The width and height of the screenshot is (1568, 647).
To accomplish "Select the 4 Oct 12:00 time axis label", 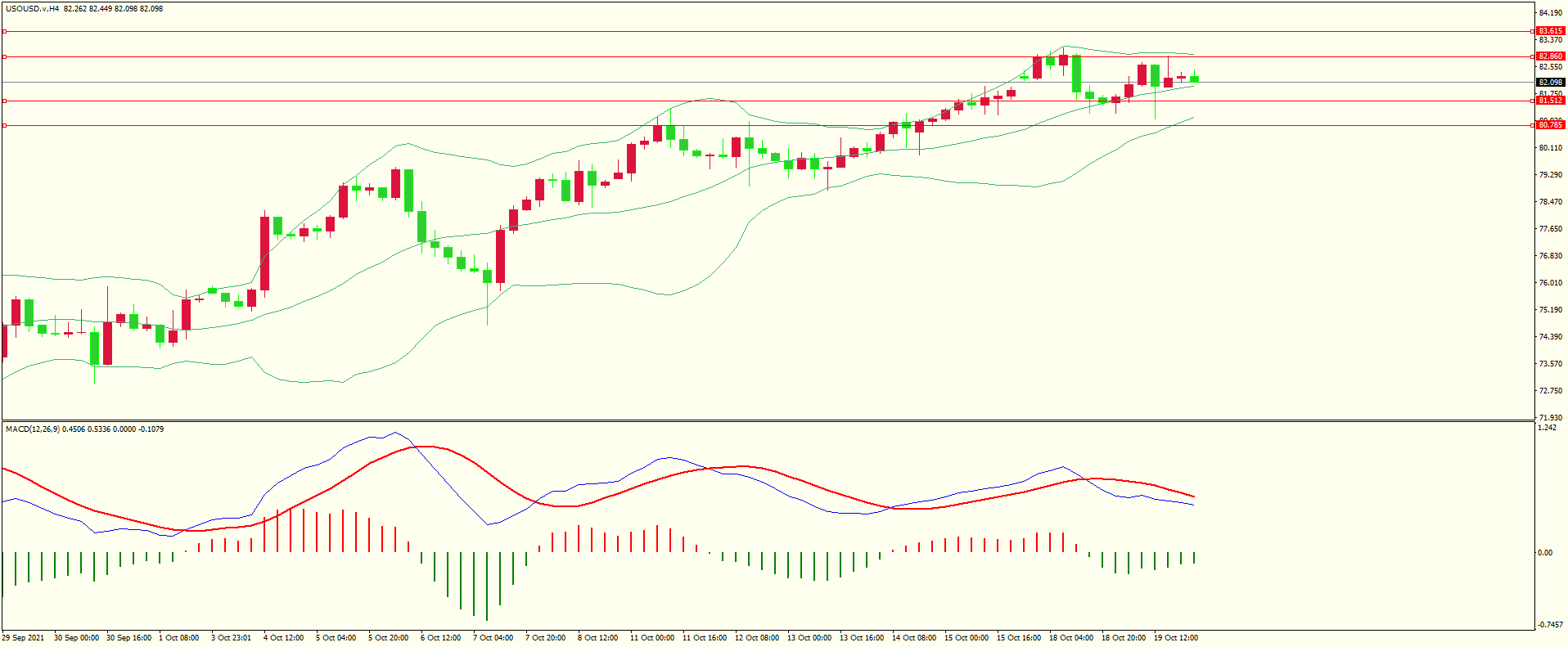I will pos(283,638).
